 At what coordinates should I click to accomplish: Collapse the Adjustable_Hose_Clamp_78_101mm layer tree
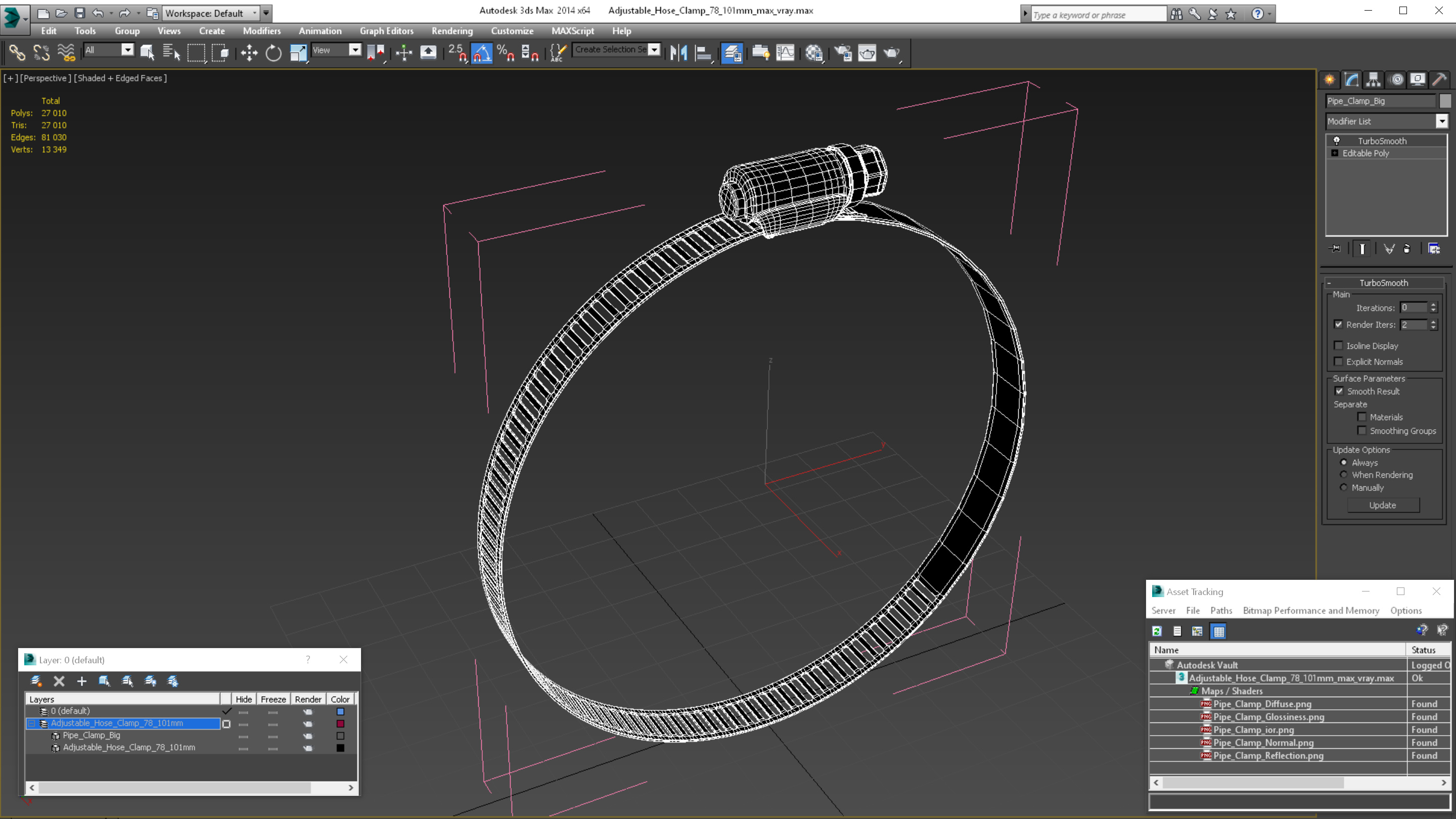(32, 723)
